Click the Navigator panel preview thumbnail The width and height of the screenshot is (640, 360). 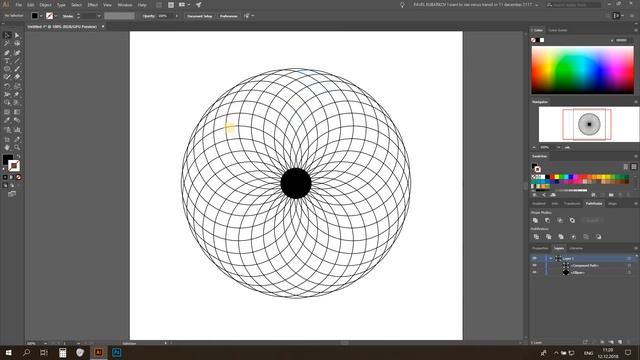tap(589, 124)
